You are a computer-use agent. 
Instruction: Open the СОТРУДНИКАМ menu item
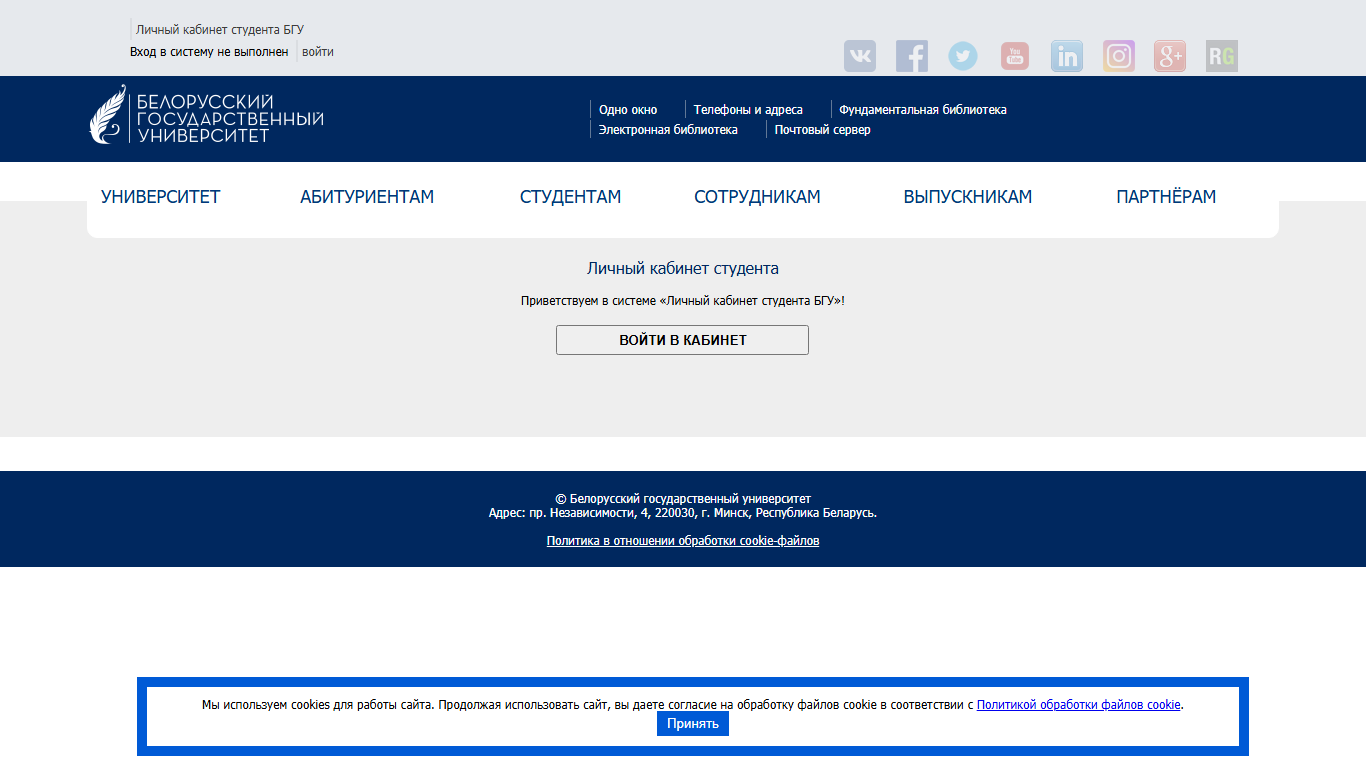[757, 197]
